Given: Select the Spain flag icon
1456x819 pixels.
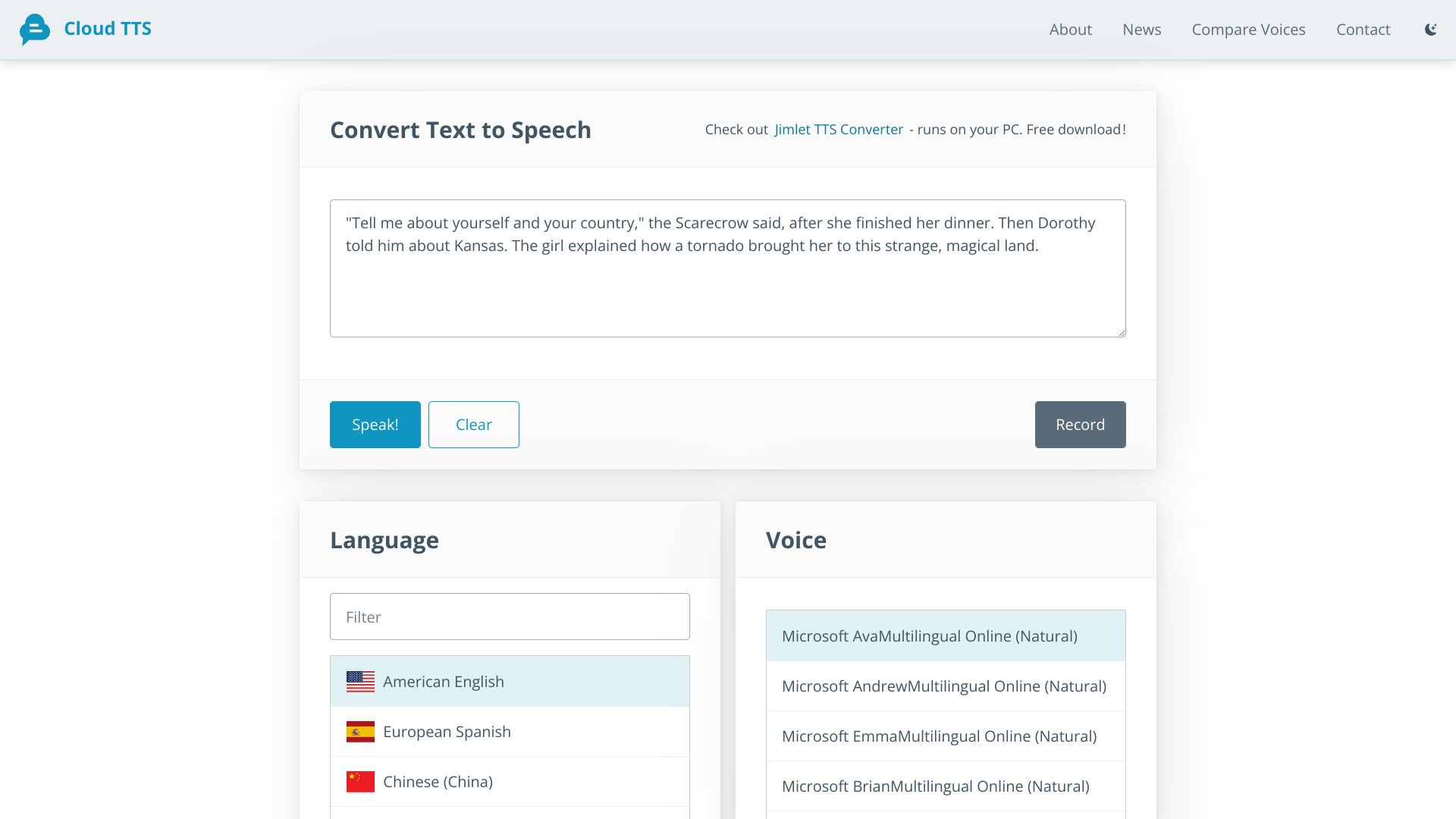Looking at the screenshot, I should tap(360, 732).
